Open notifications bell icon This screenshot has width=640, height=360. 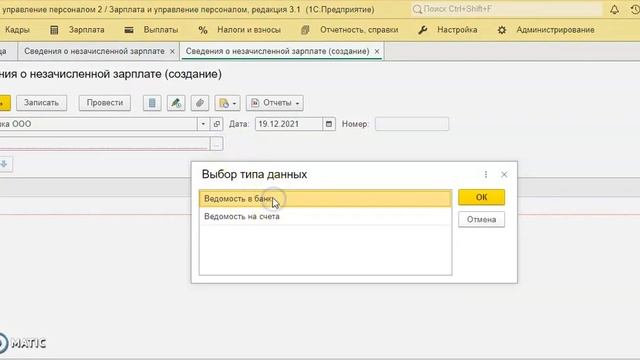pyautogui.click(x=614, y=9)
